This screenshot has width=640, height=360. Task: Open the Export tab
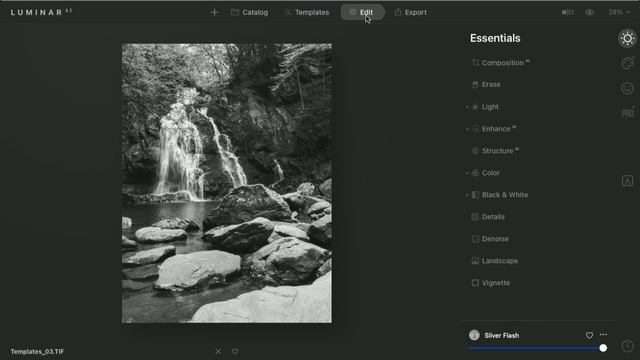pos(411,12)
